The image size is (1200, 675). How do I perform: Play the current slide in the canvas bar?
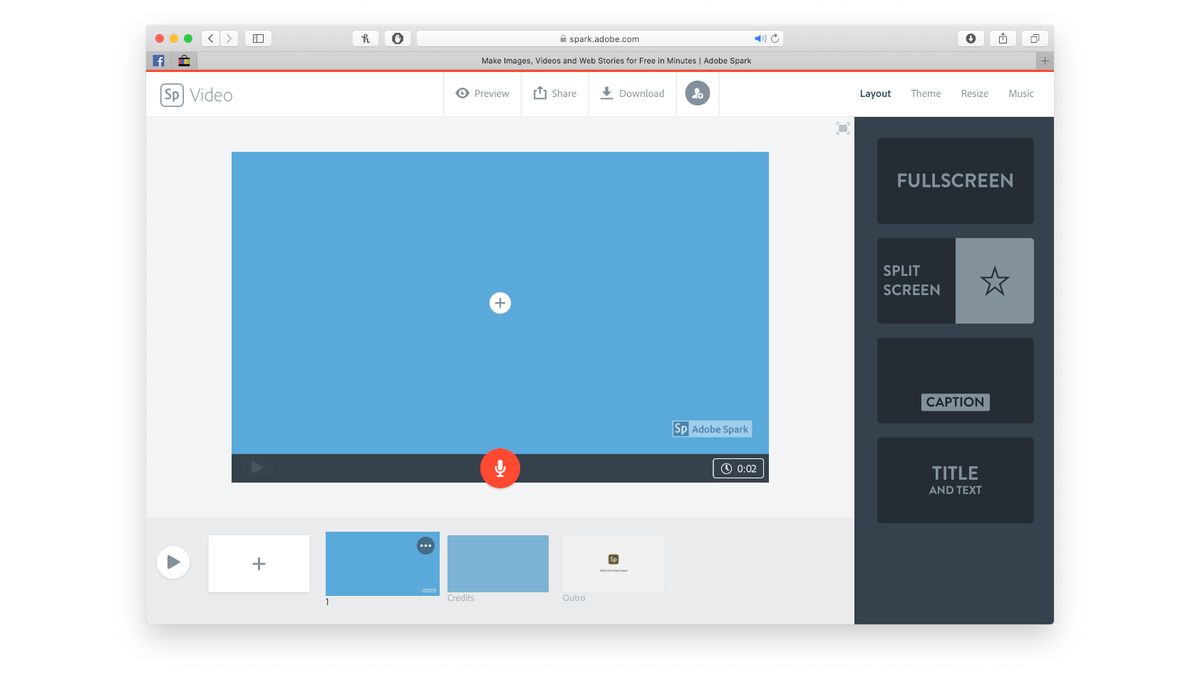click(257, 467)
